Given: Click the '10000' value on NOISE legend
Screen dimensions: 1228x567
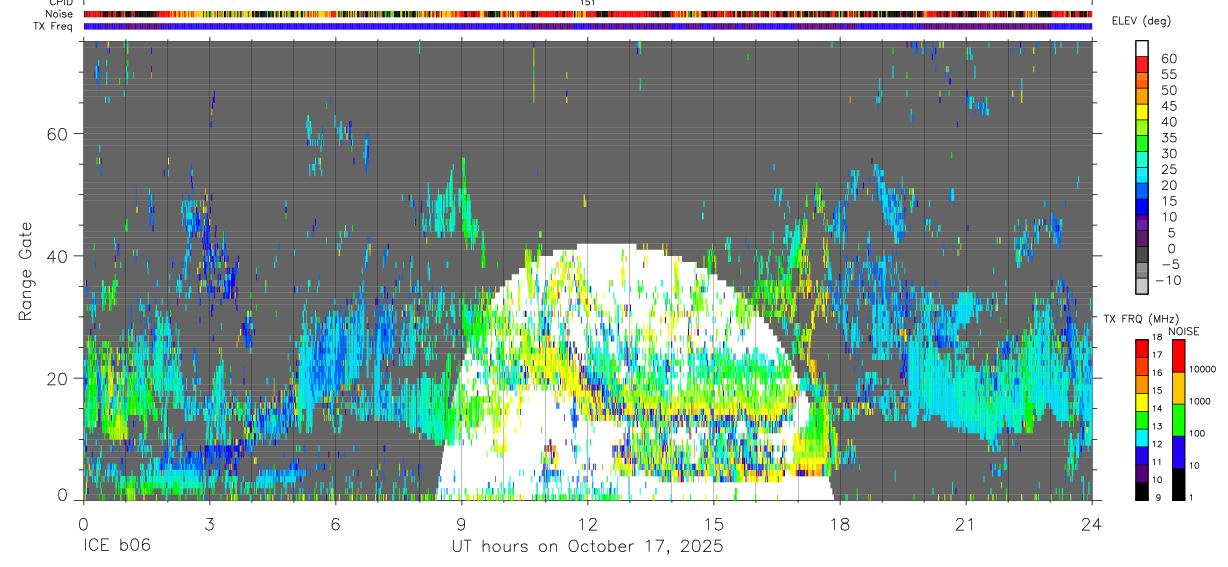Looking at the screenshot, I should click(1203, 370).
